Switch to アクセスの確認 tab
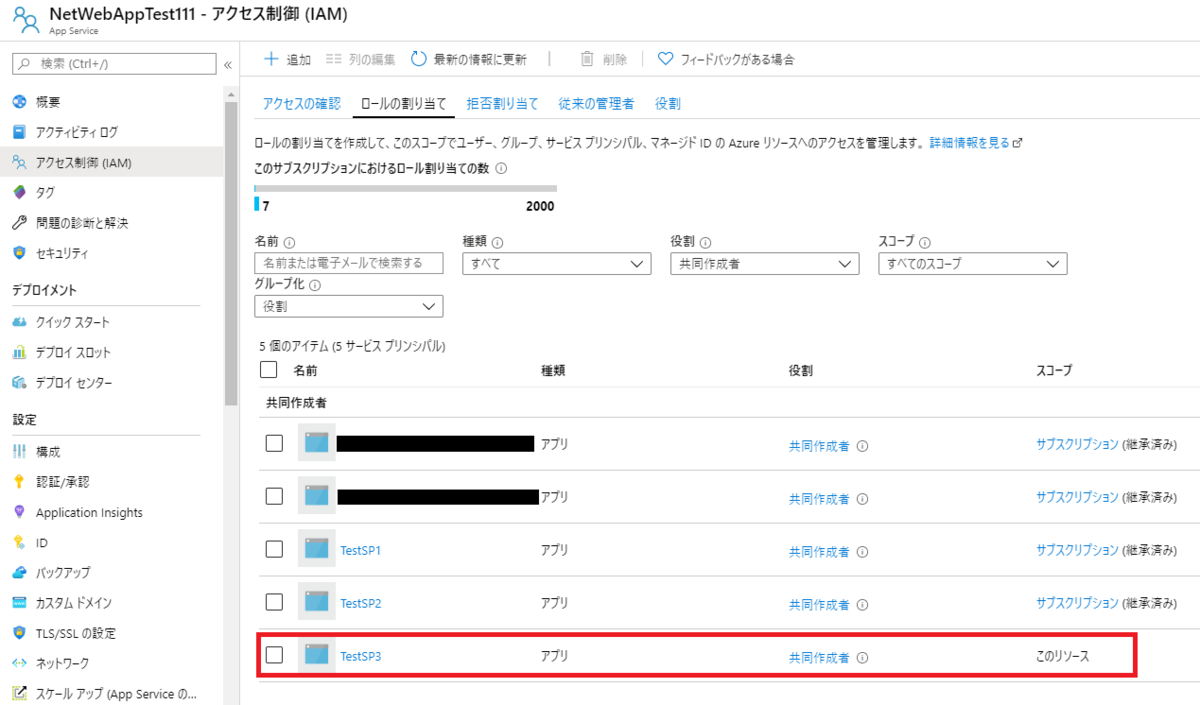This screenshot has width=1200, height=705. pyautogui.click(x=301, y=103)
